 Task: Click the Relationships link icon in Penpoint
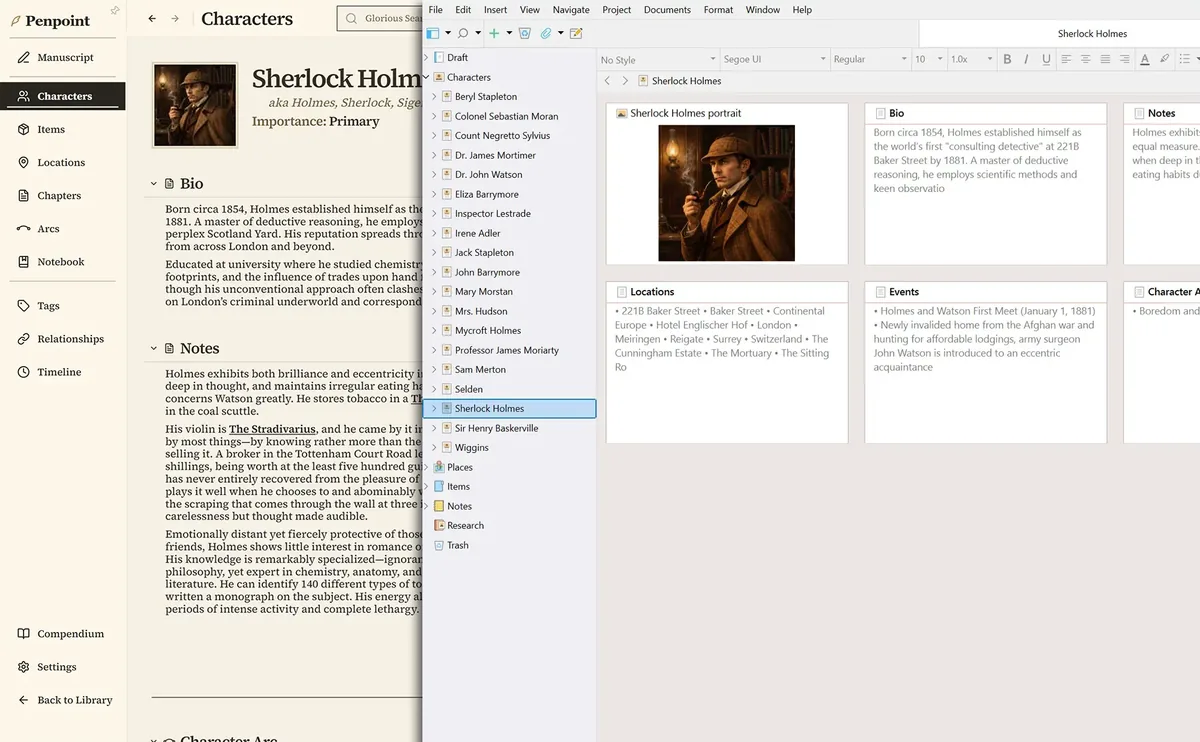pyautogui.click(x=24, y=339)
